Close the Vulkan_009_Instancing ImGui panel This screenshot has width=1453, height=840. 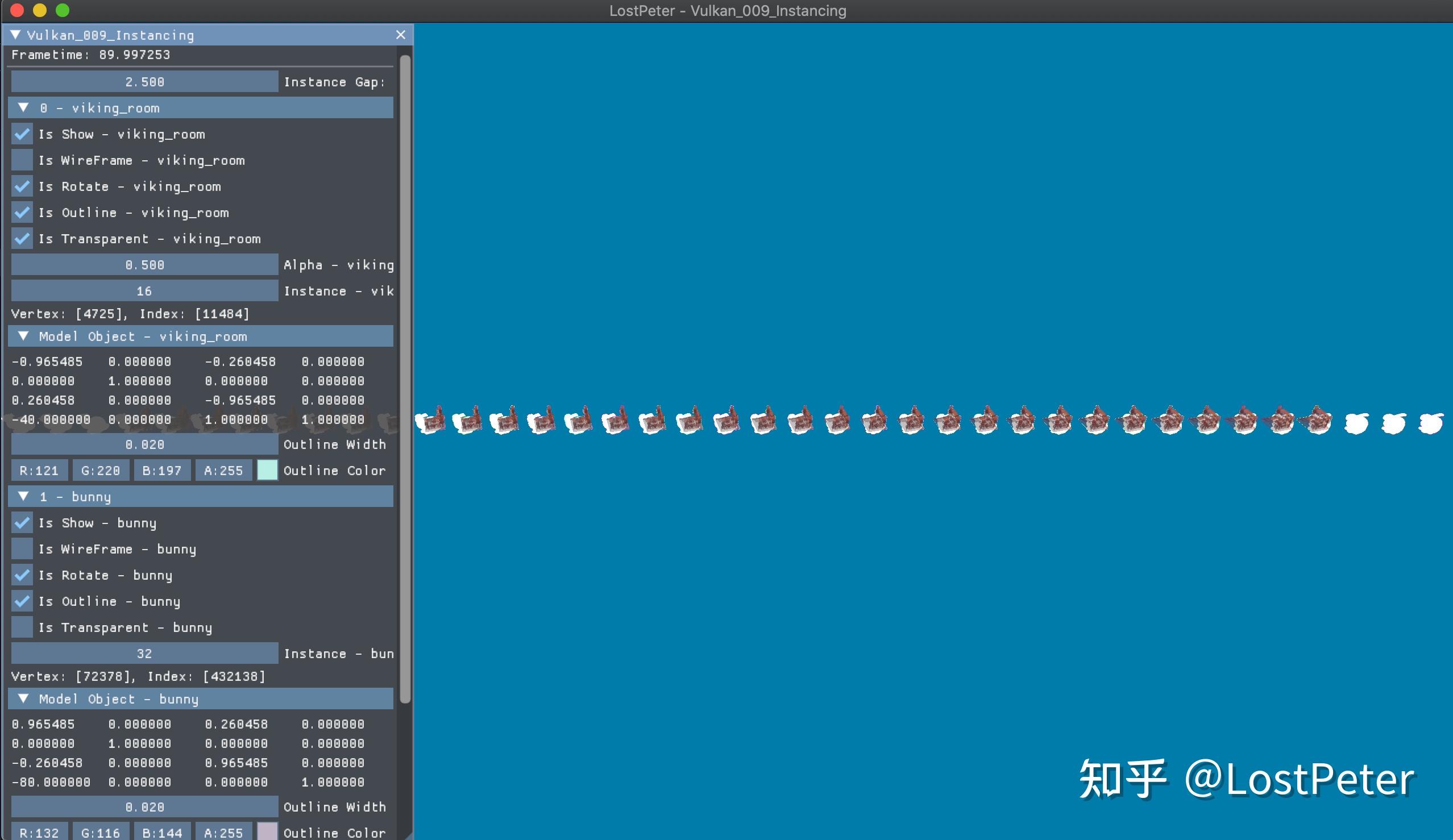point(401,35)
